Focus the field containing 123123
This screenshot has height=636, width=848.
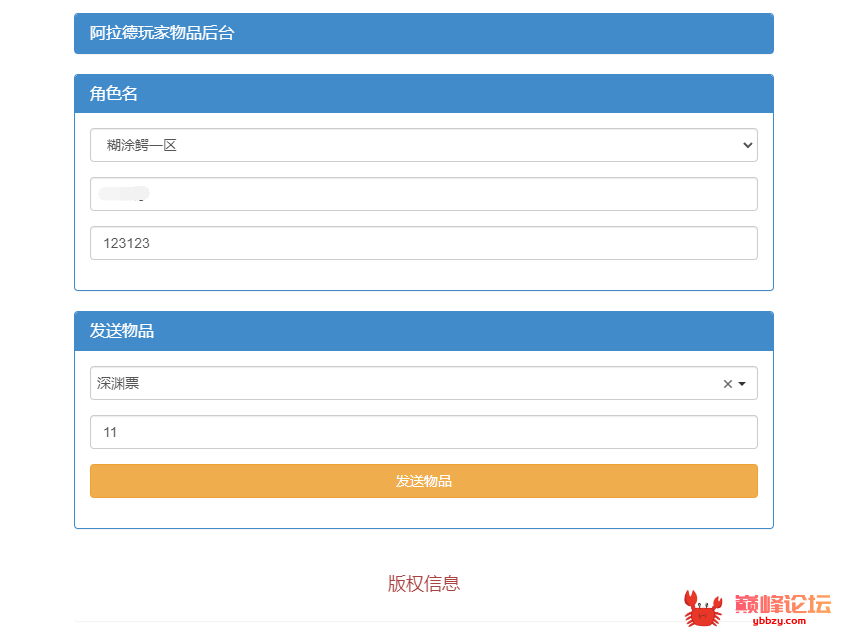click(x=423, y=243)
